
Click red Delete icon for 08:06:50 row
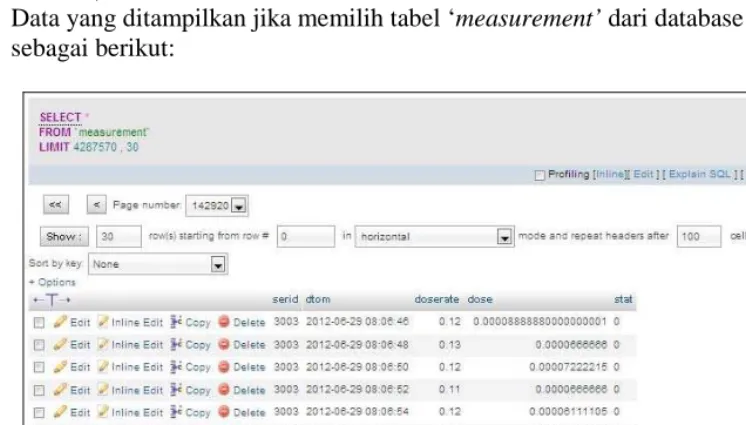224,366
